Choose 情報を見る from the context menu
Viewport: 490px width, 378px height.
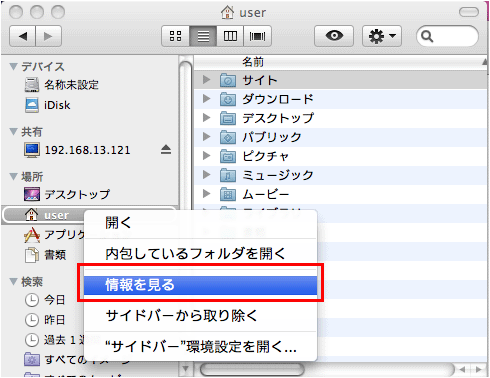pyautogui.click(x=200, y=285)
